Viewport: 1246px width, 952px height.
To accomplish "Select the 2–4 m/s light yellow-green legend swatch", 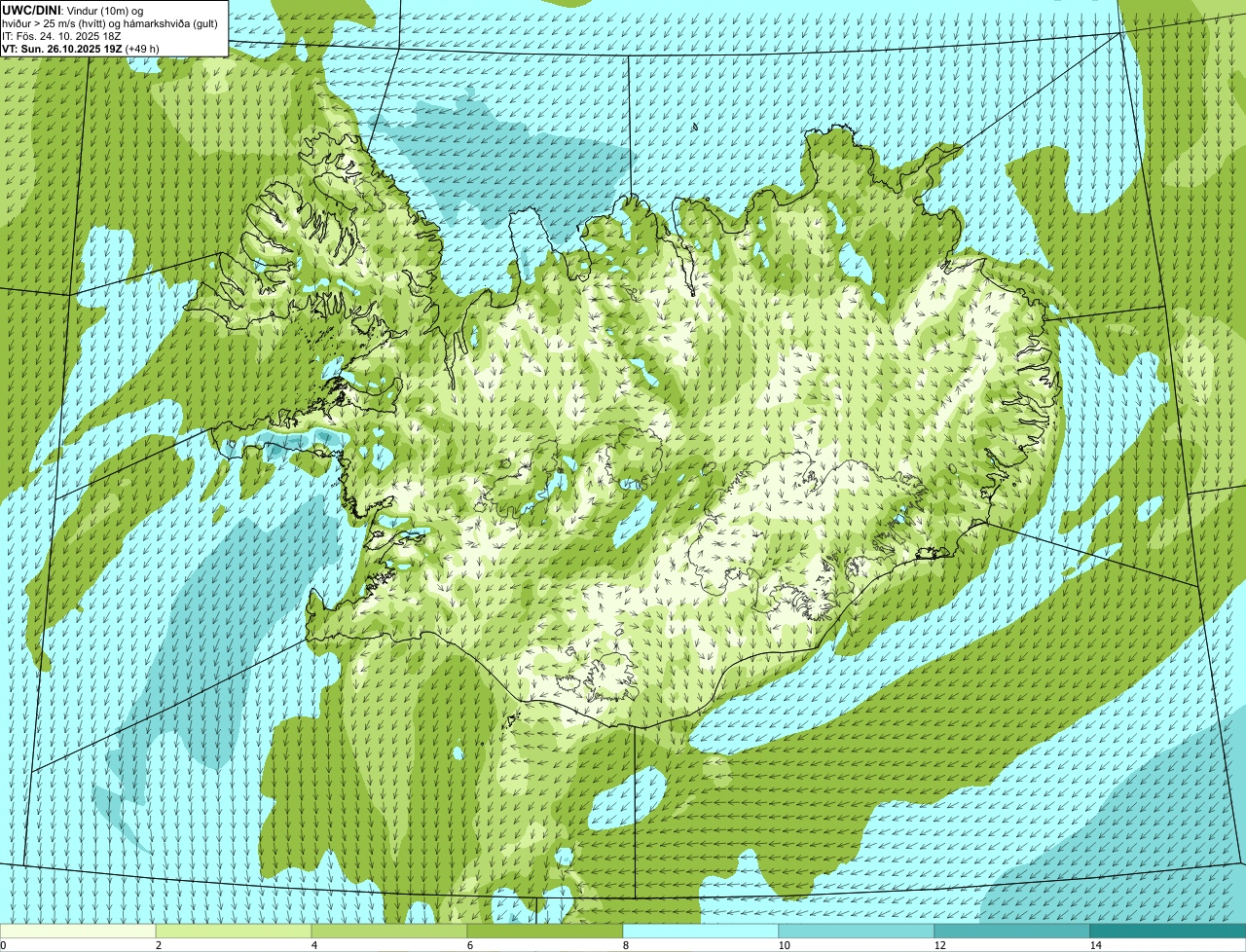I will click(x=234, y=931).
